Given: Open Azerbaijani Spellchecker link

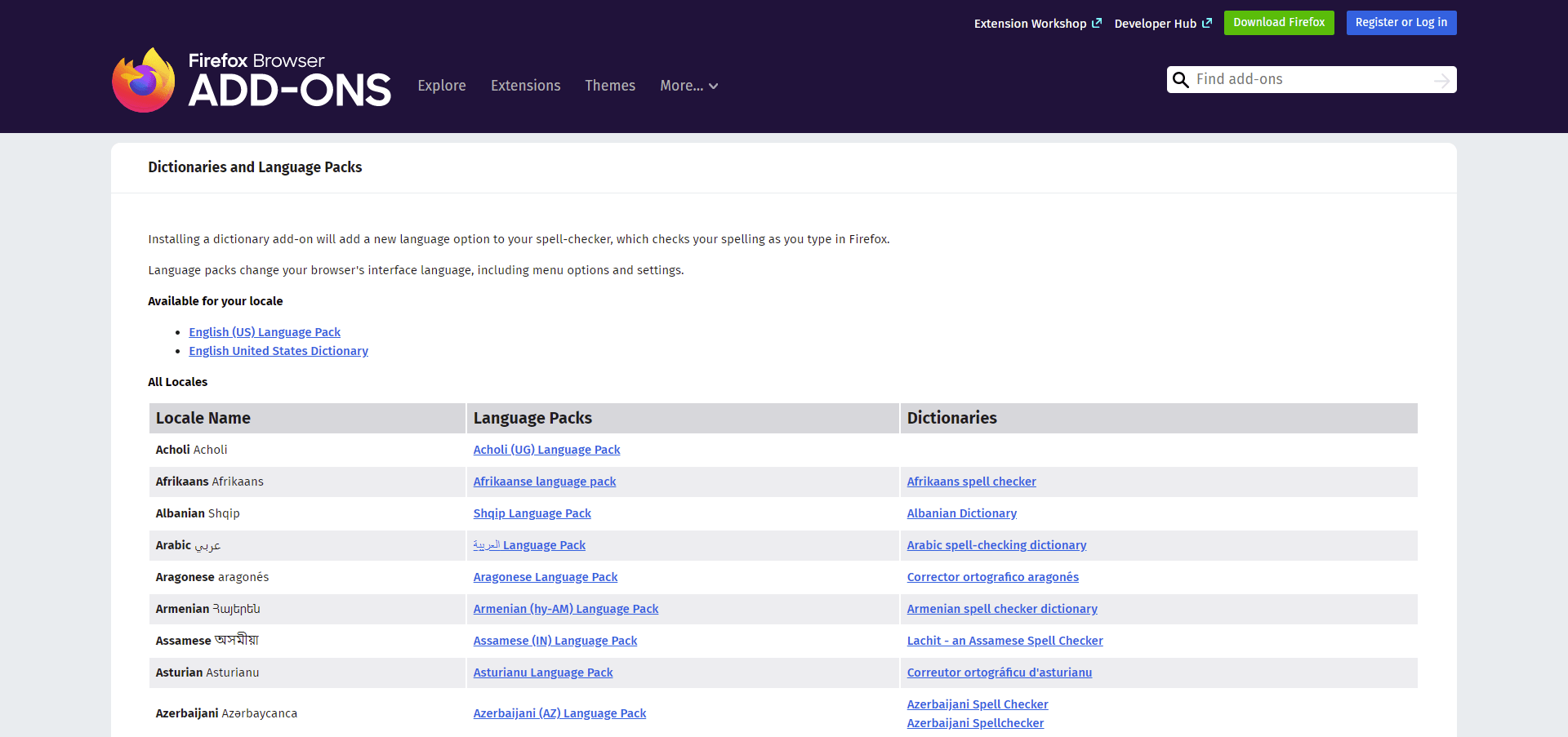Looking at the screenshot, I should pos(975,723).
